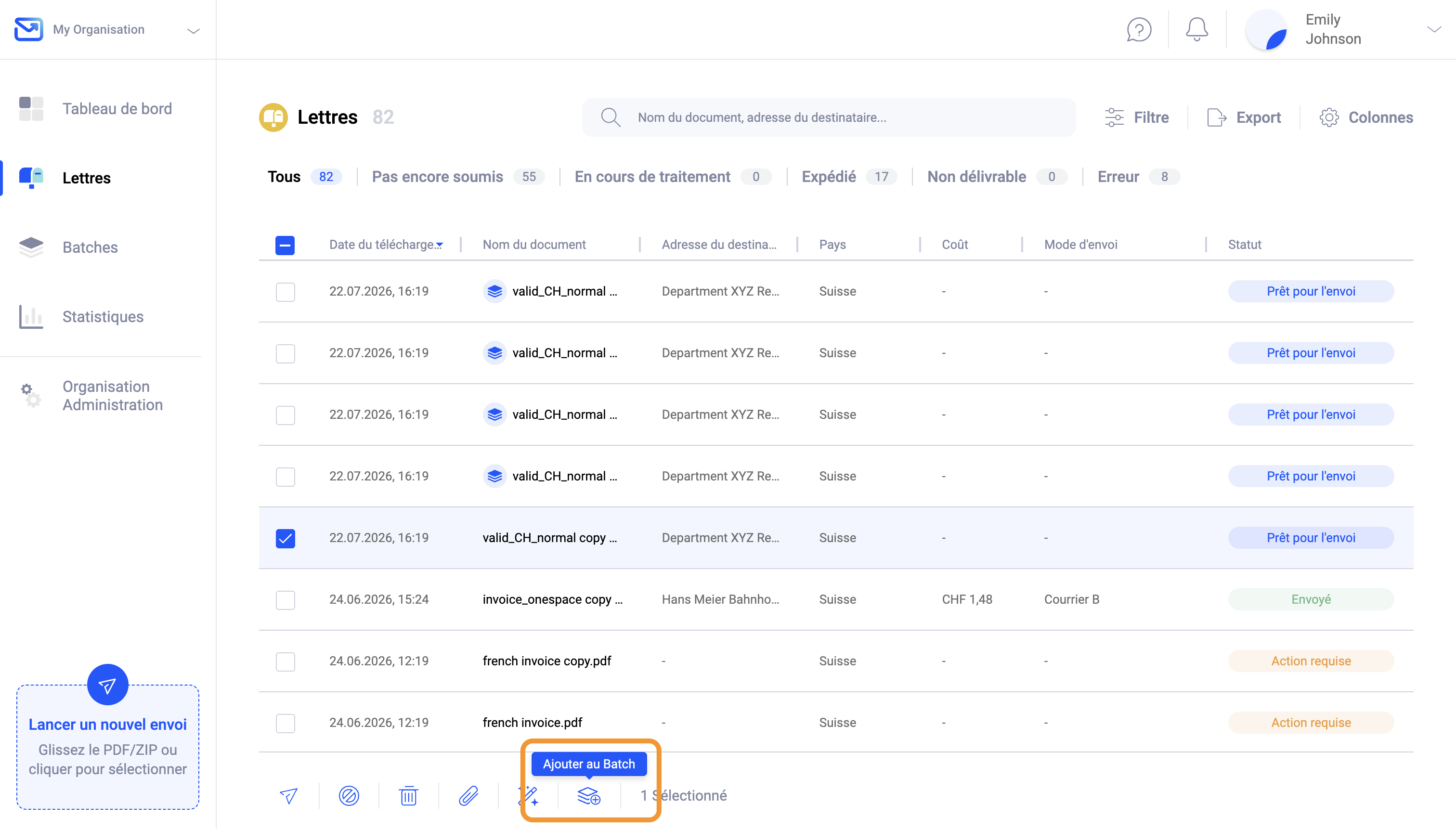Click the send paper plane icon in bottom toolbar
The image size is (1456, 829).
(x=289, y=795)
